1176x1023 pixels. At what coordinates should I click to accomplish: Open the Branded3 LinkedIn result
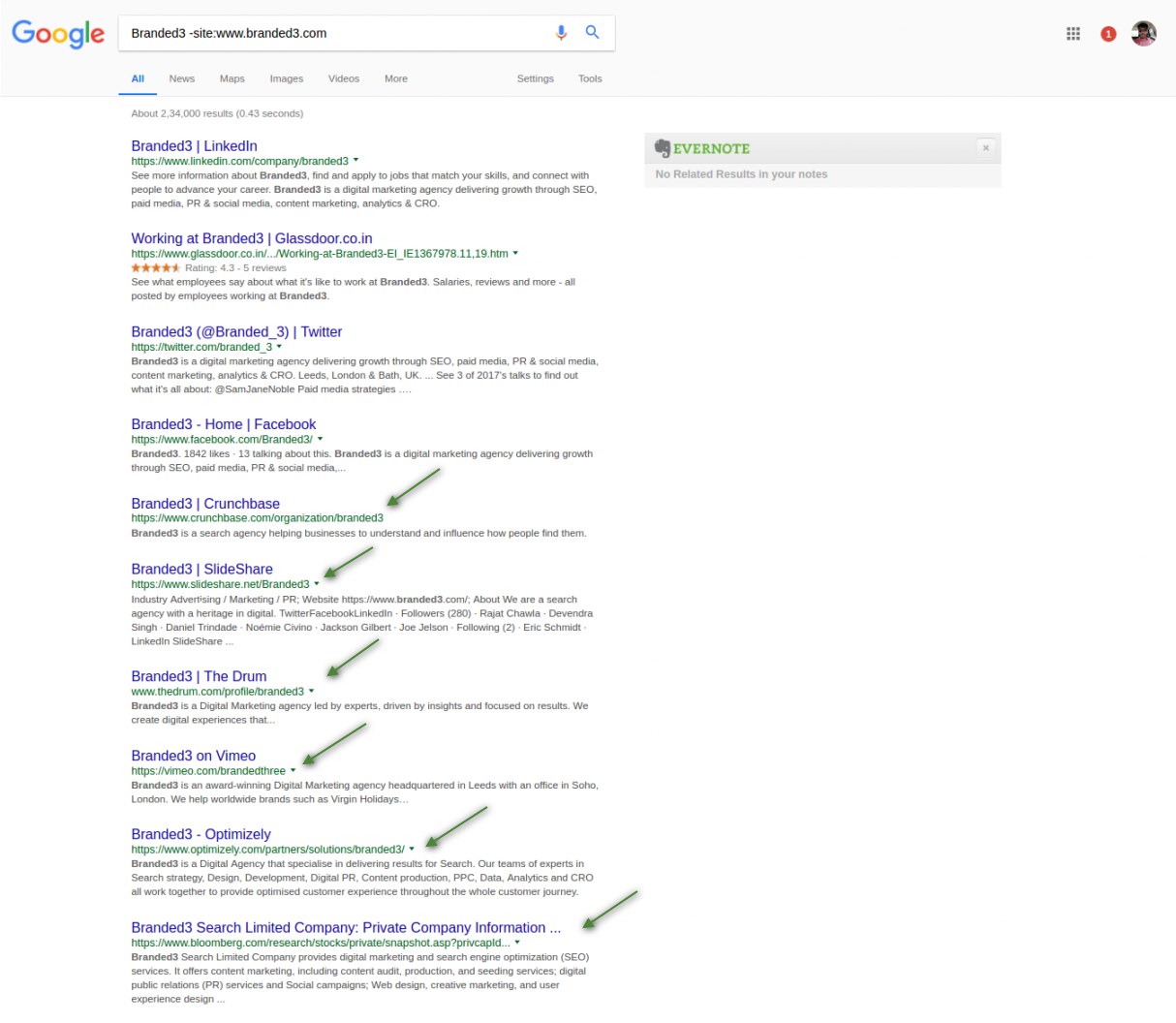(x=193, y=145)
